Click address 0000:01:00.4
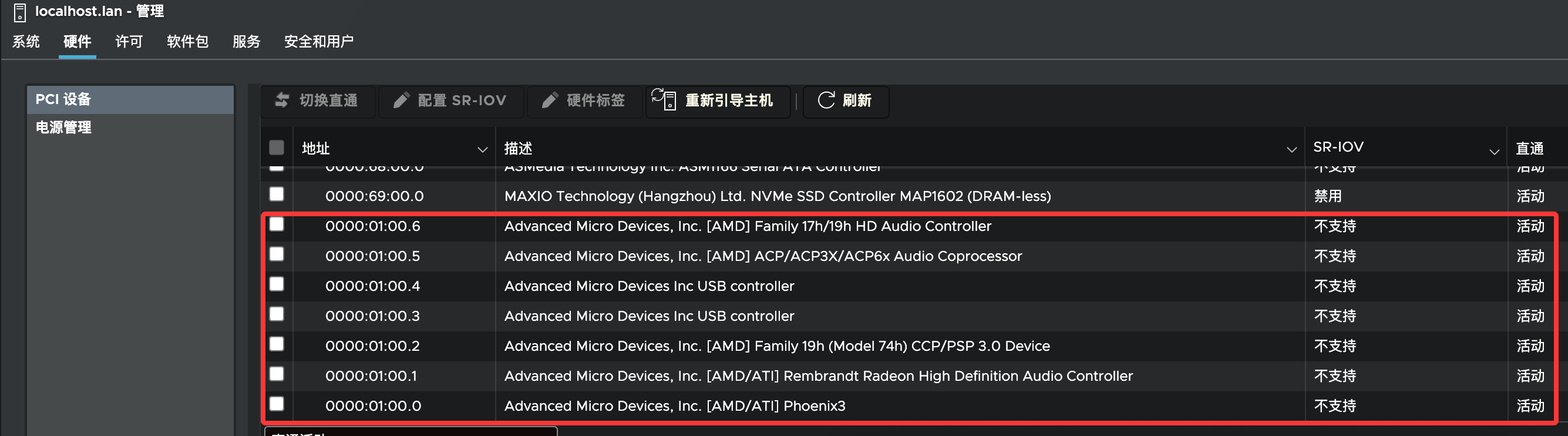 tap(372, 286)
